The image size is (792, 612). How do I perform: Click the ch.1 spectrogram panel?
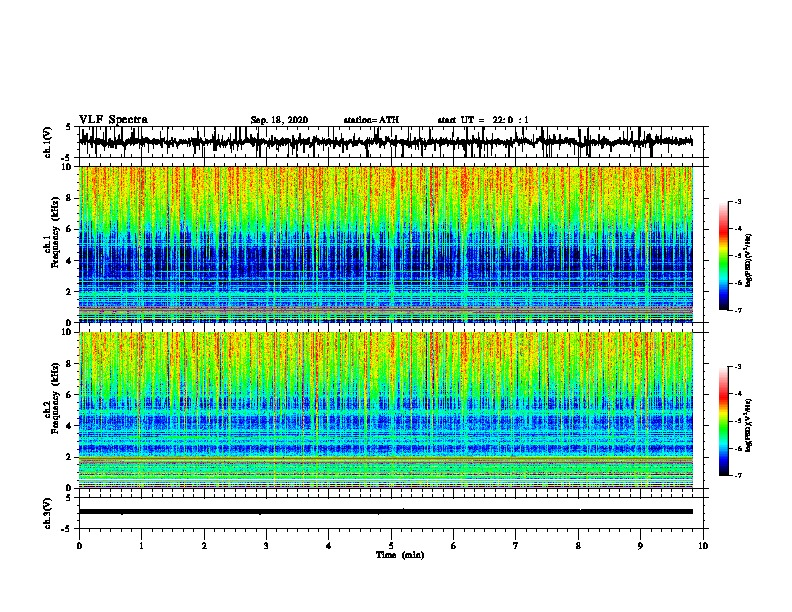coord(386,244)
